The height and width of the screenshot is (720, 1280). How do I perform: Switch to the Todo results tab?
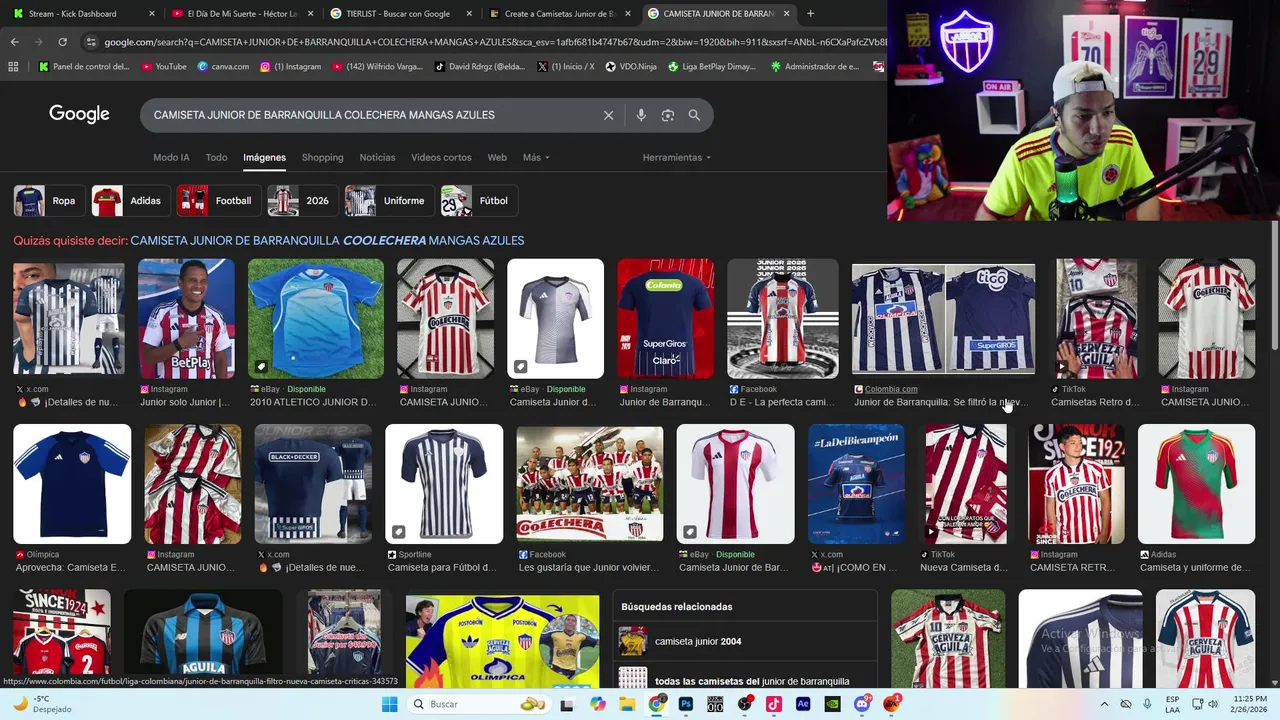click(x=216, y=157)
